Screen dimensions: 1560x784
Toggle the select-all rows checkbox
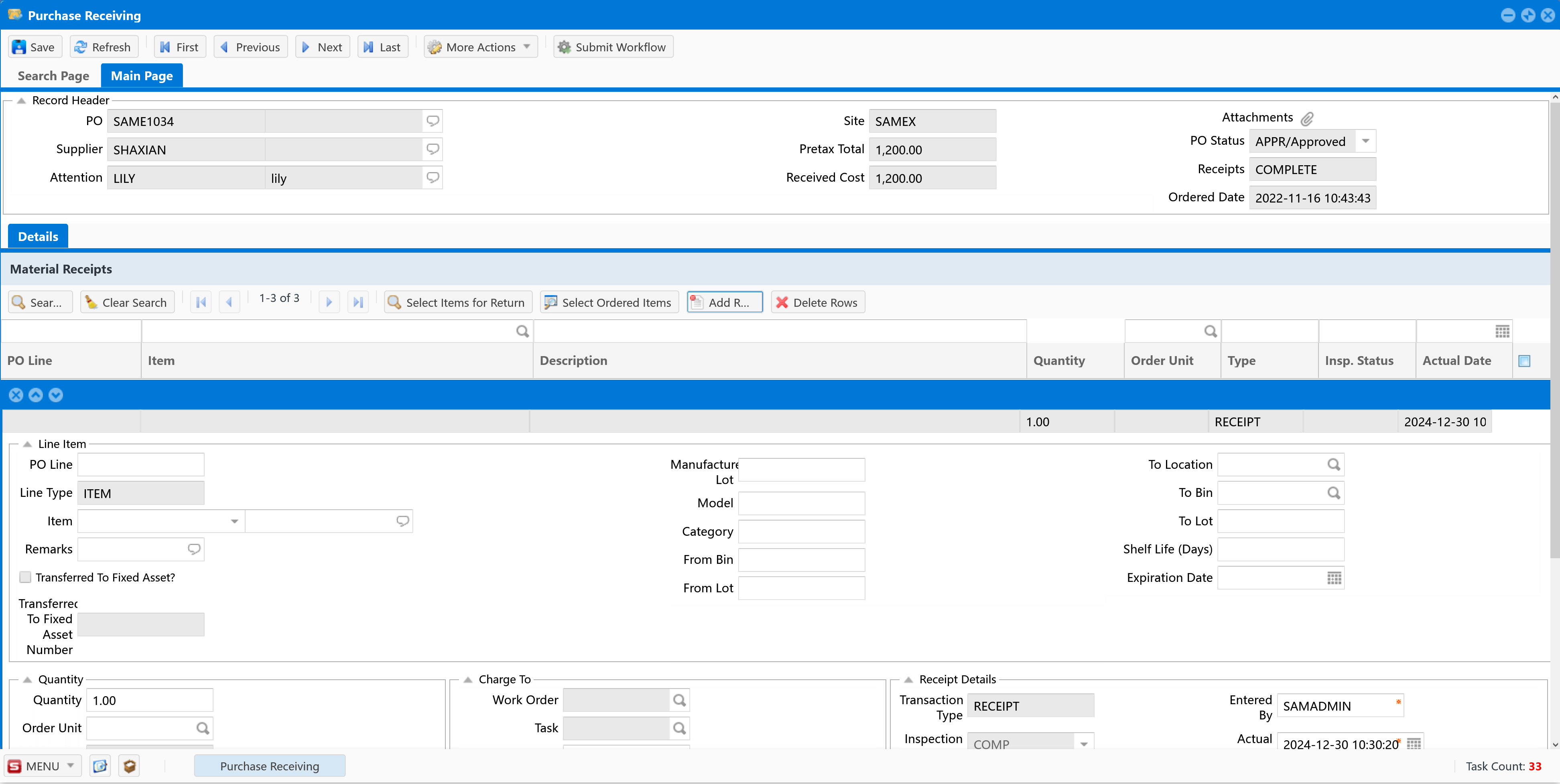click(x=1524, y=361)
